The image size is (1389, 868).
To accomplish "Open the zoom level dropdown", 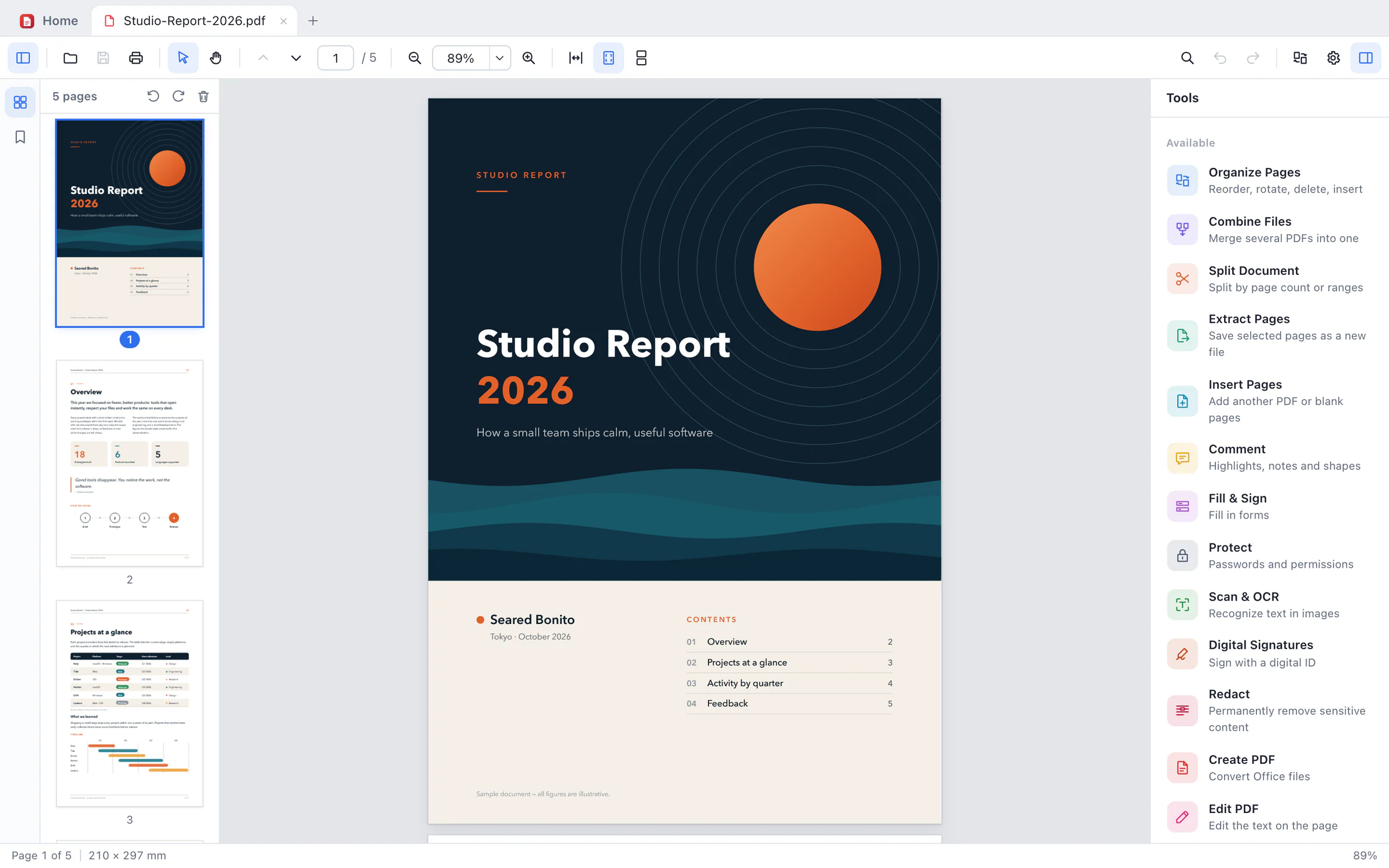I will [x=499, y=58].
